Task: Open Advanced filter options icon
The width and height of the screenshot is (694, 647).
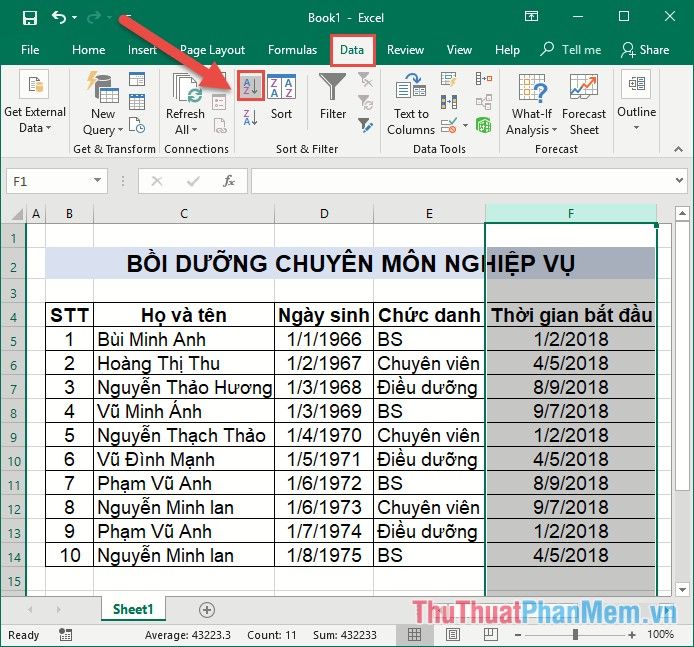Action: (x=366, y=126)
